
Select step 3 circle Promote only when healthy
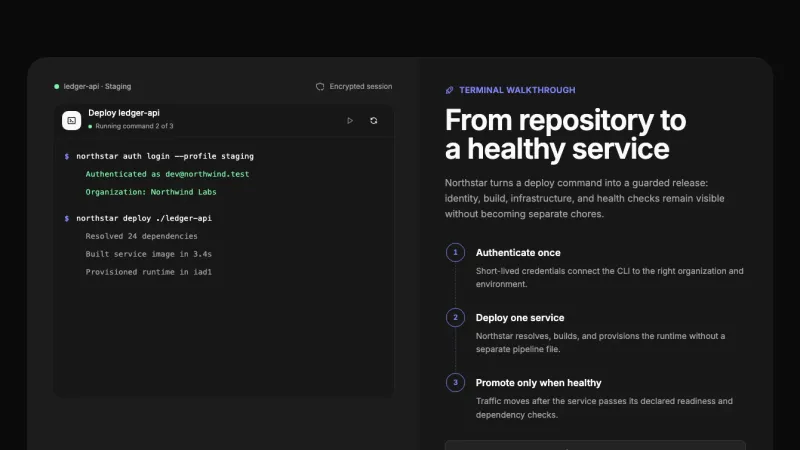point(456,383)
